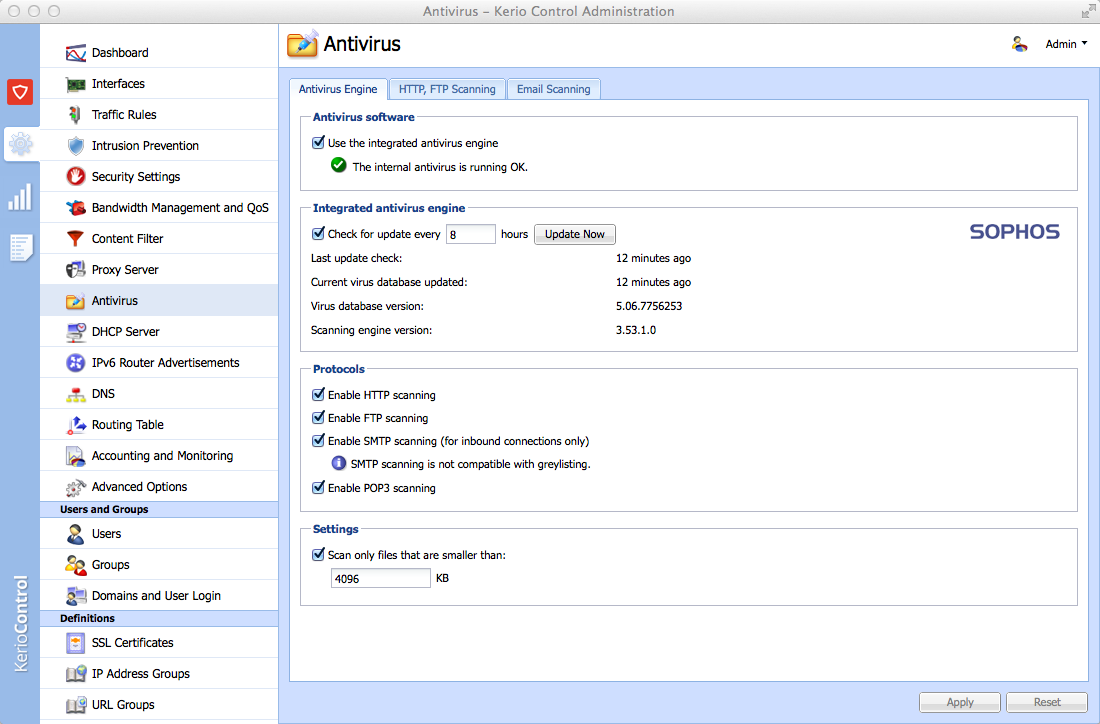Open the Dashboard icon in sidebar
The image size is (1100, 724).
[76, 53]
